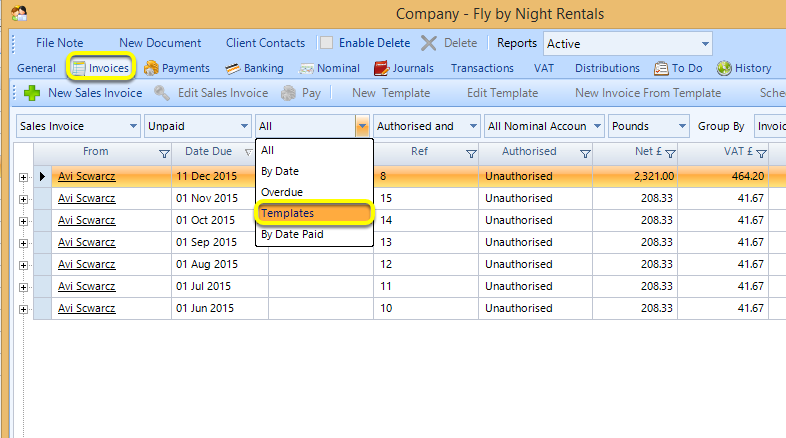Choose By Date in the dropdown list
Screen dimensions: 786x438
pyautogui.click(x=314, y=171)
